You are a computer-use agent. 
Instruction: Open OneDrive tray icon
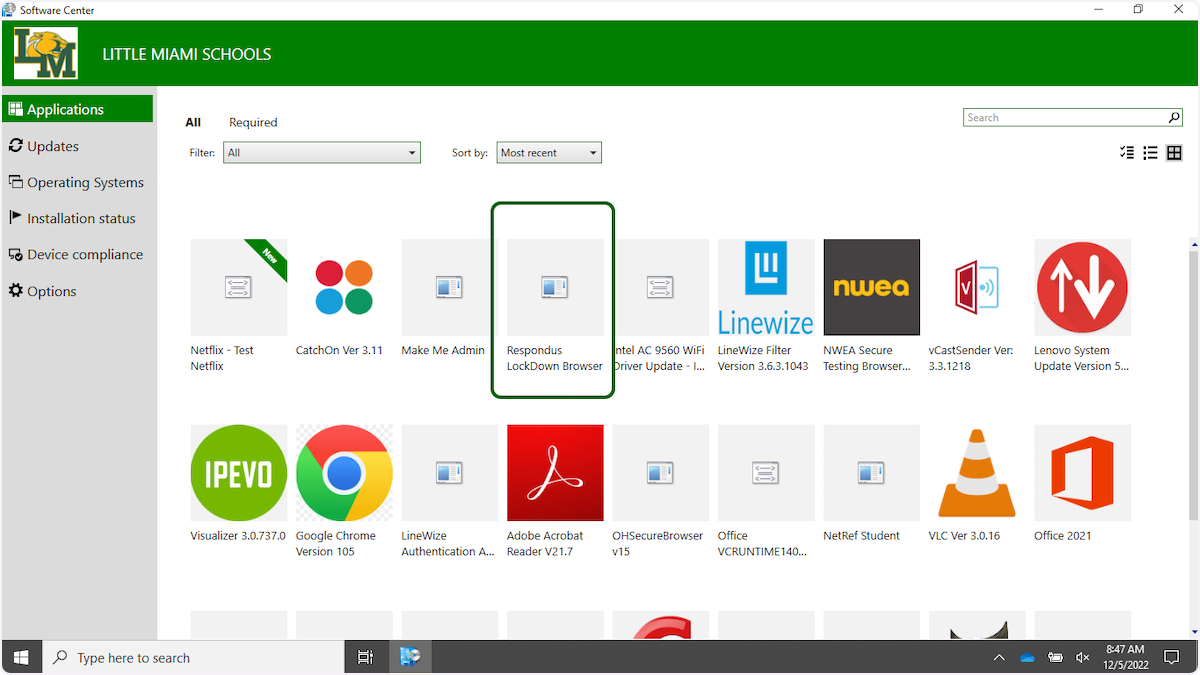click(x=1027, y=657)
